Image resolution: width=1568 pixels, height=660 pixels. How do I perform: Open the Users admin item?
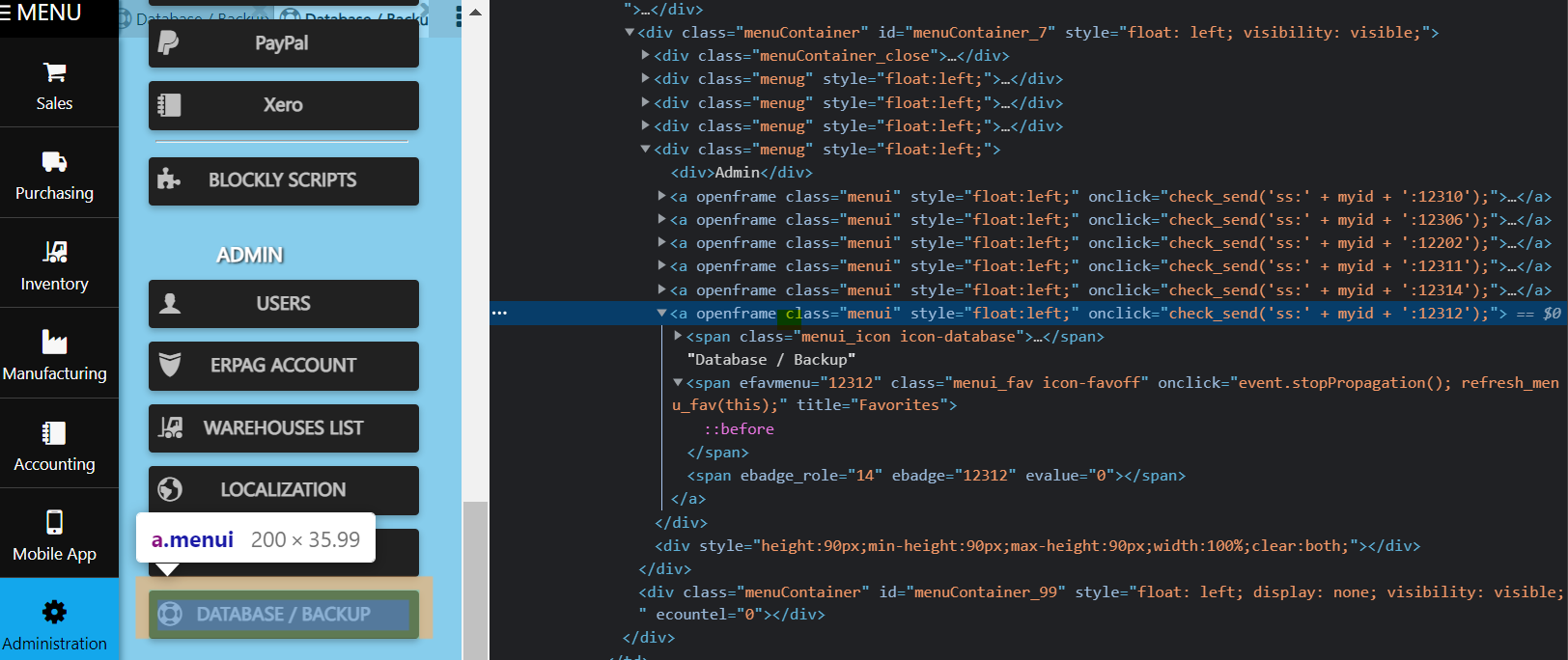point(284,304)
